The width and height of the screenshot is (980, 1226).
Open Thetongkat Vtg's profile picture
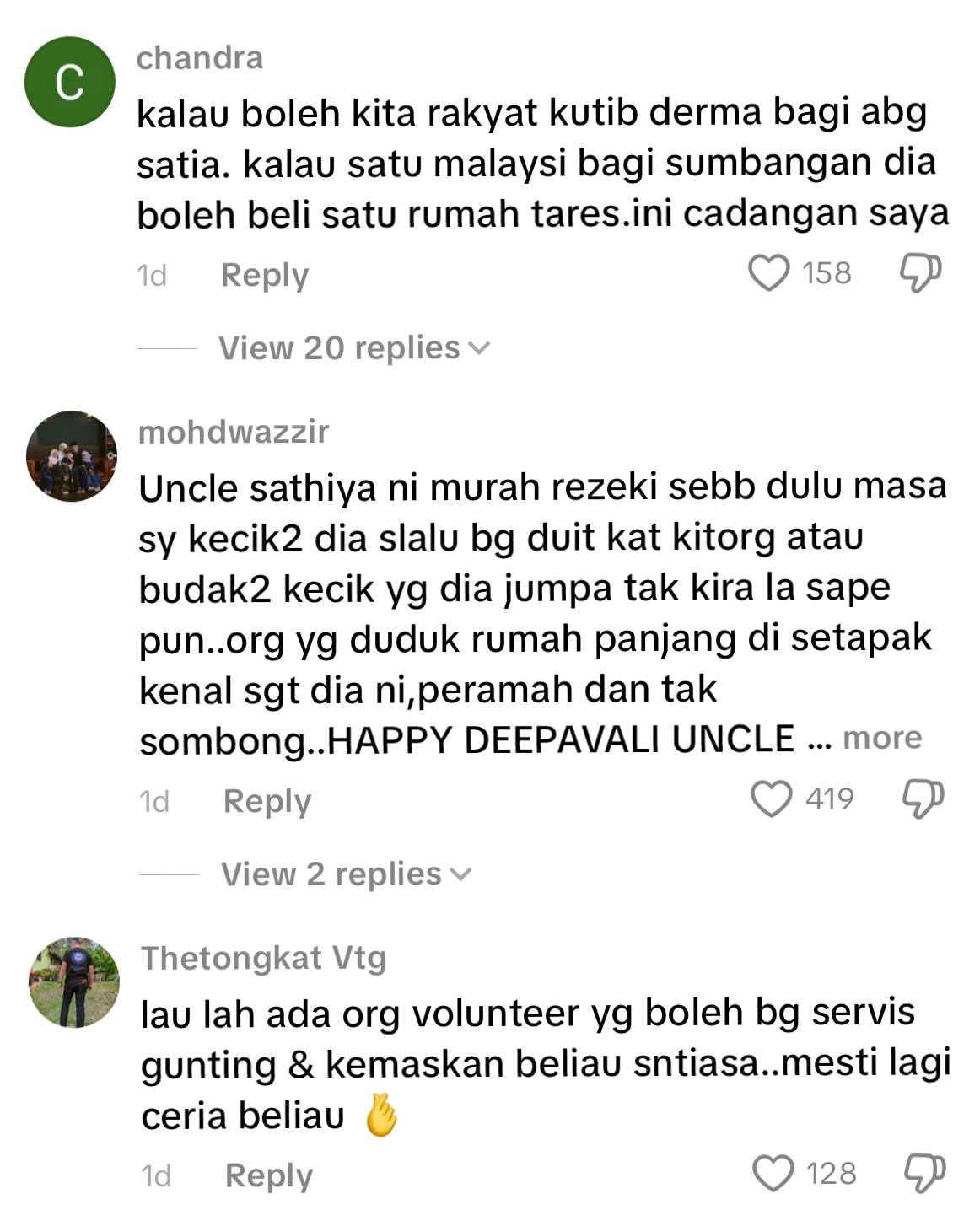pyautogui.click(x=74, y=982)
